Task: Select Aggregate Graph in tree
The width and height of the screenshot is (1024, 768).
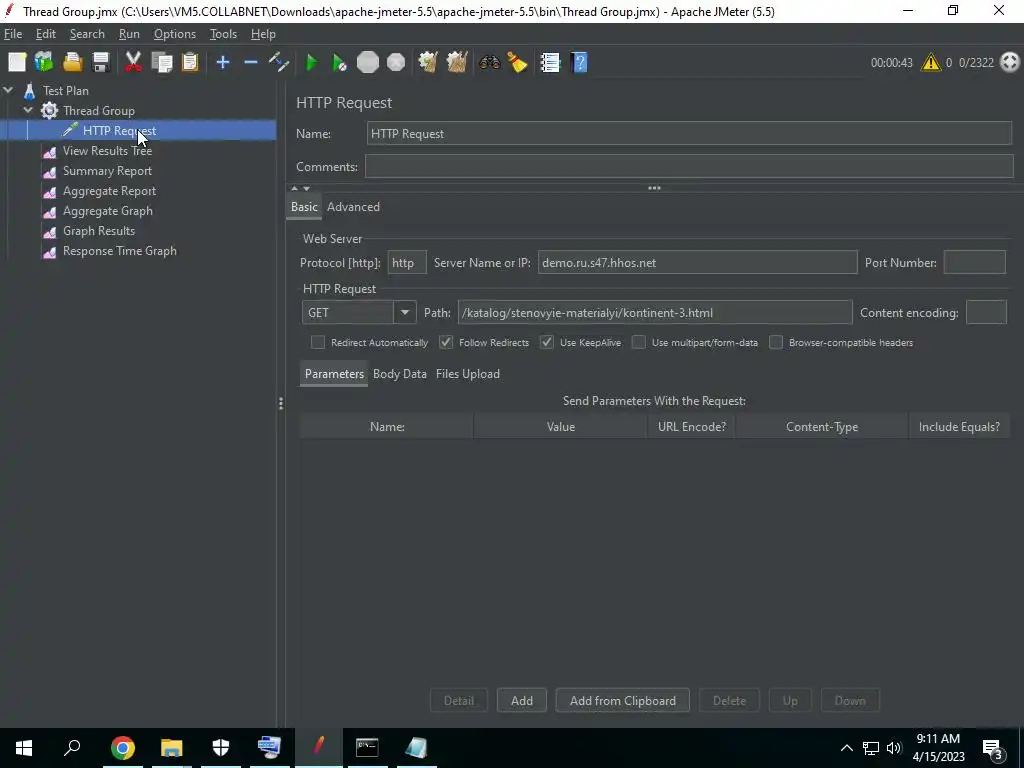Action: (108, 211)
